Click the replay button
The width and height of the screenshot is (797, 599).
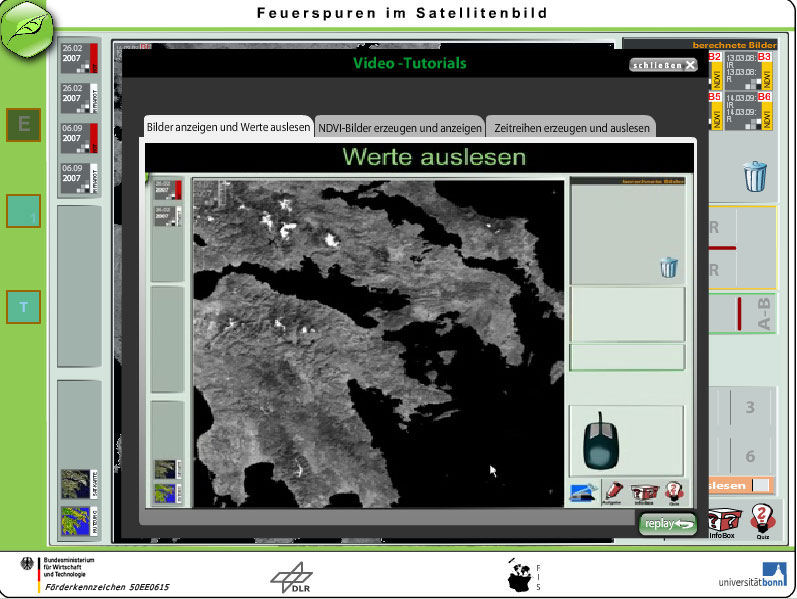coord(668,523)
